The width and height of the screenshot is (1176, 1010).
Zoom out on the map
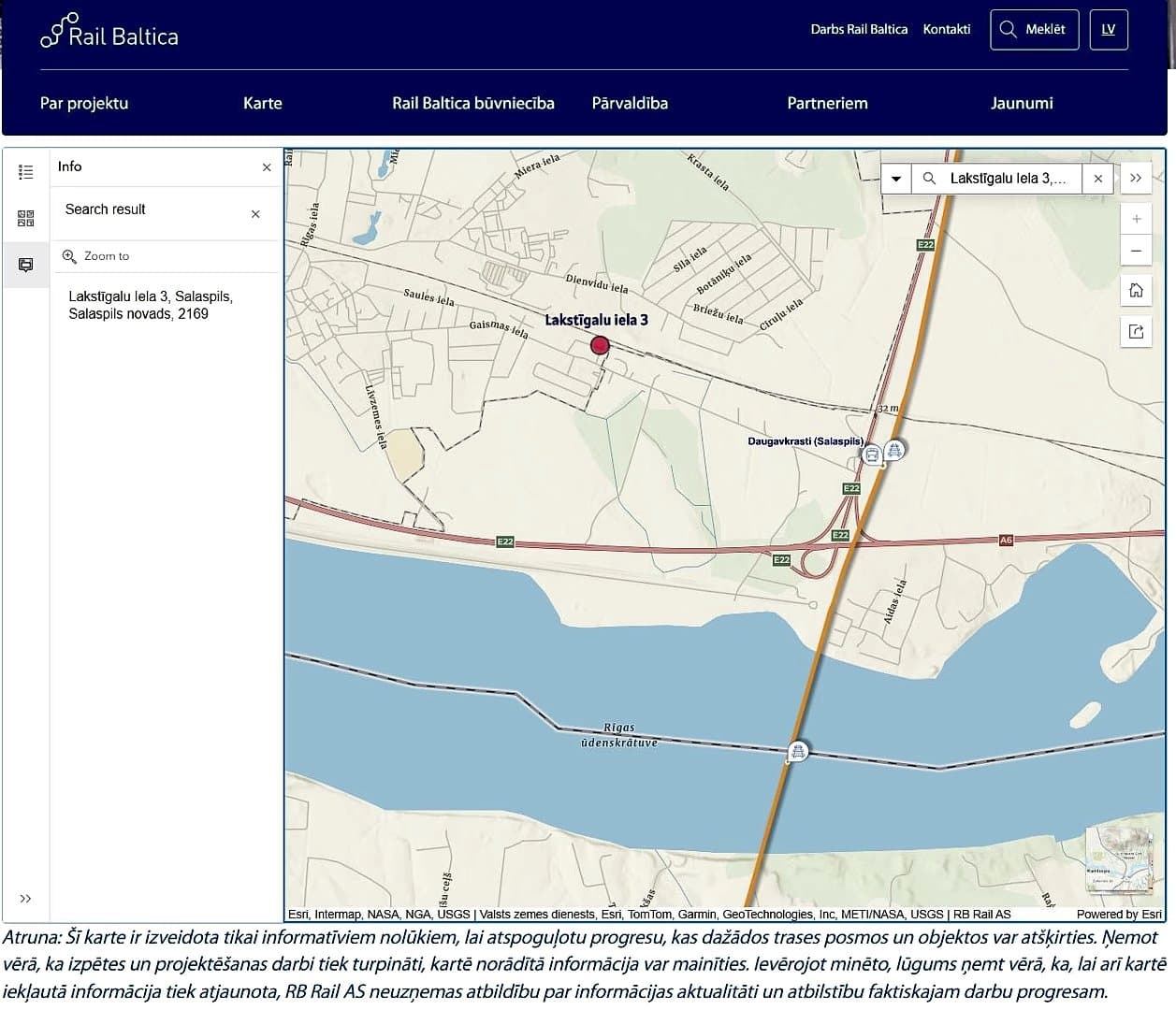(x=1137, y=251)
